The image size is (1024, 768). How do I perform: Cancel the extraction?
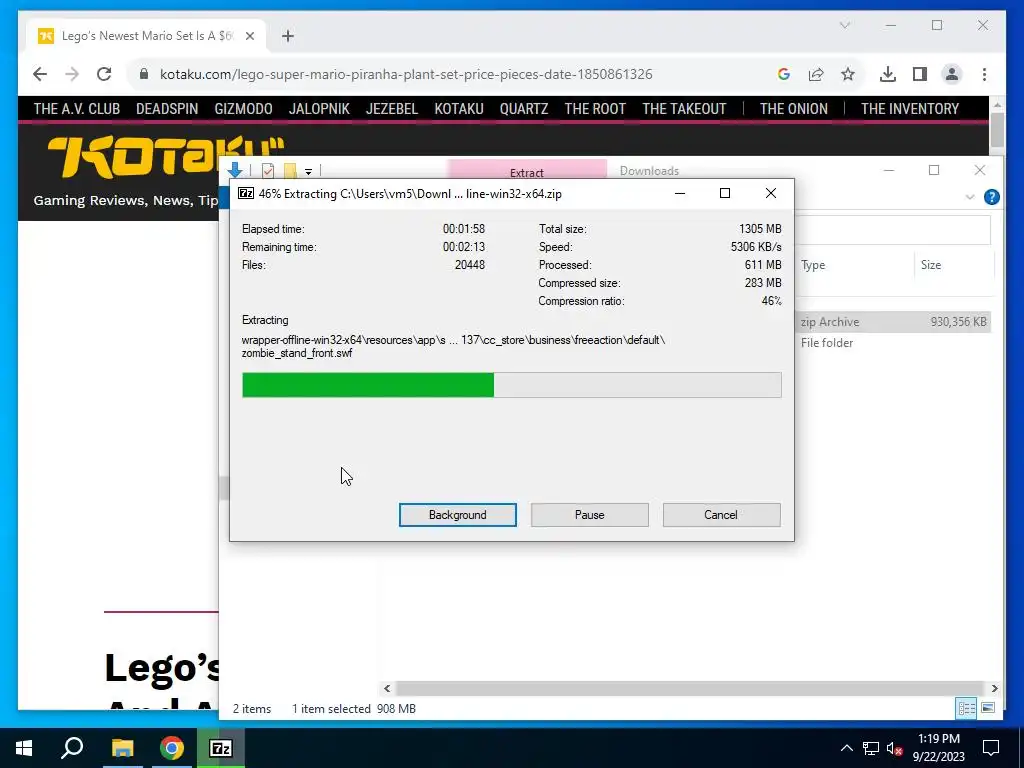[721, 515]
